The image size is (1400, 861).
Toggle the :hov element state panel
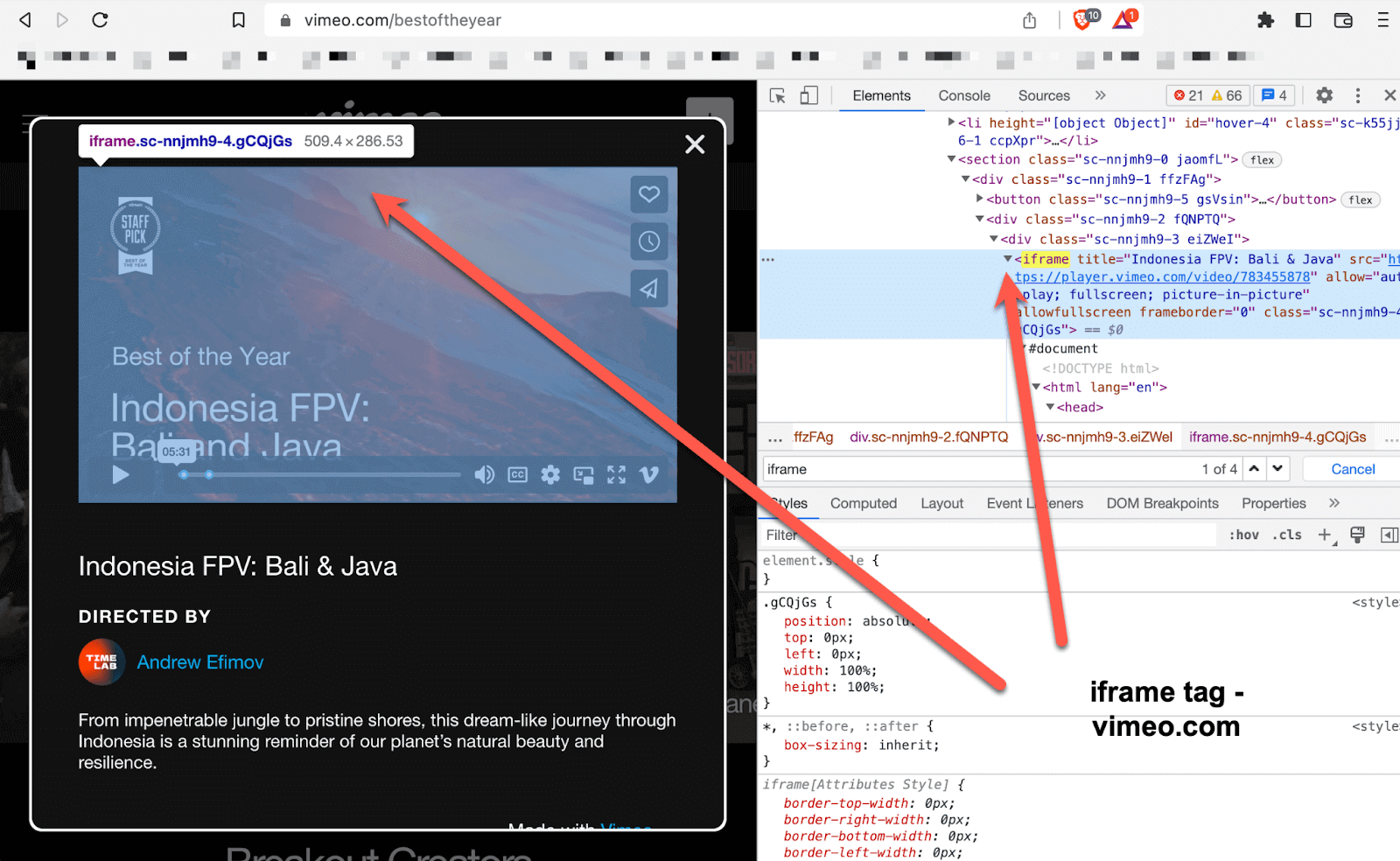pos(1243,535)
